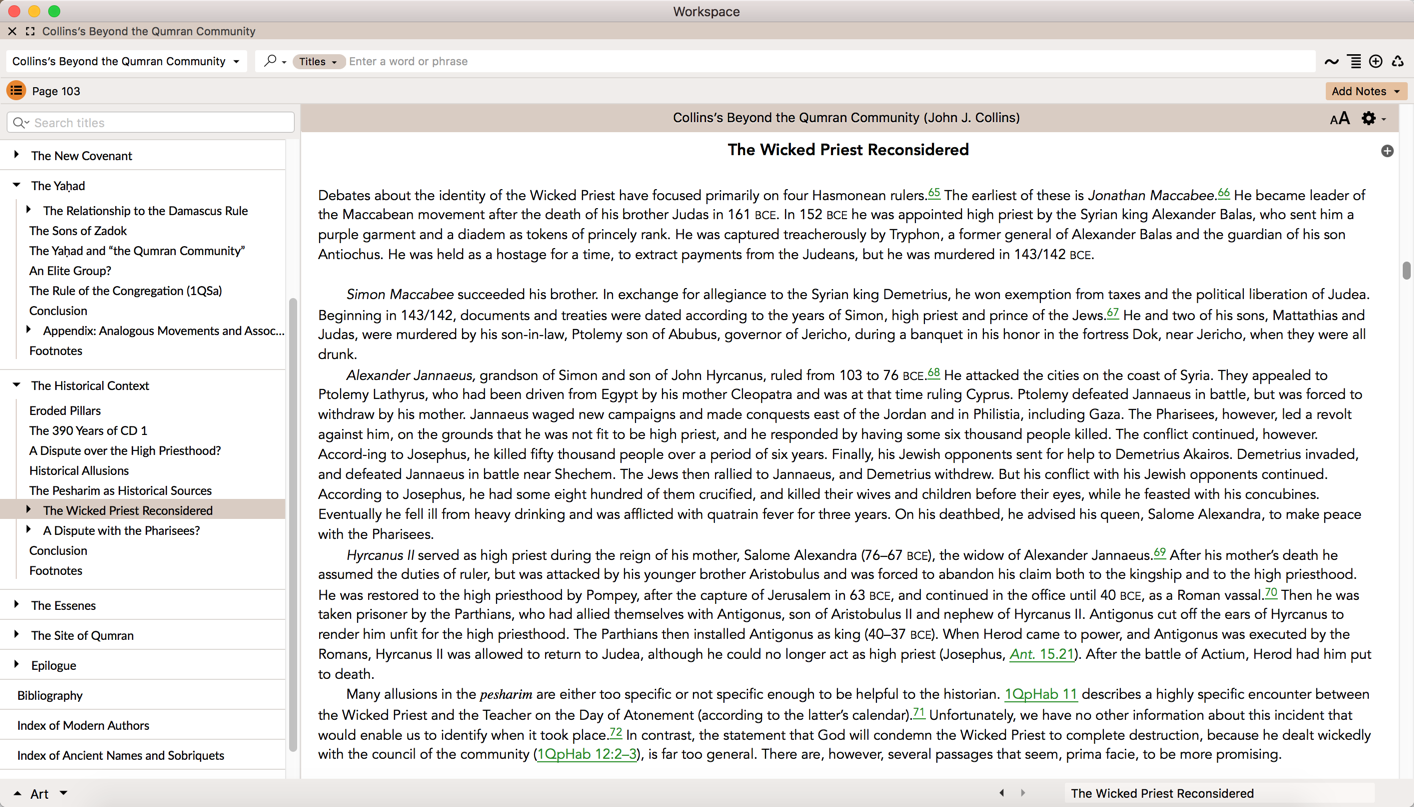Open text size AA control

click(x=1340, y=119)
